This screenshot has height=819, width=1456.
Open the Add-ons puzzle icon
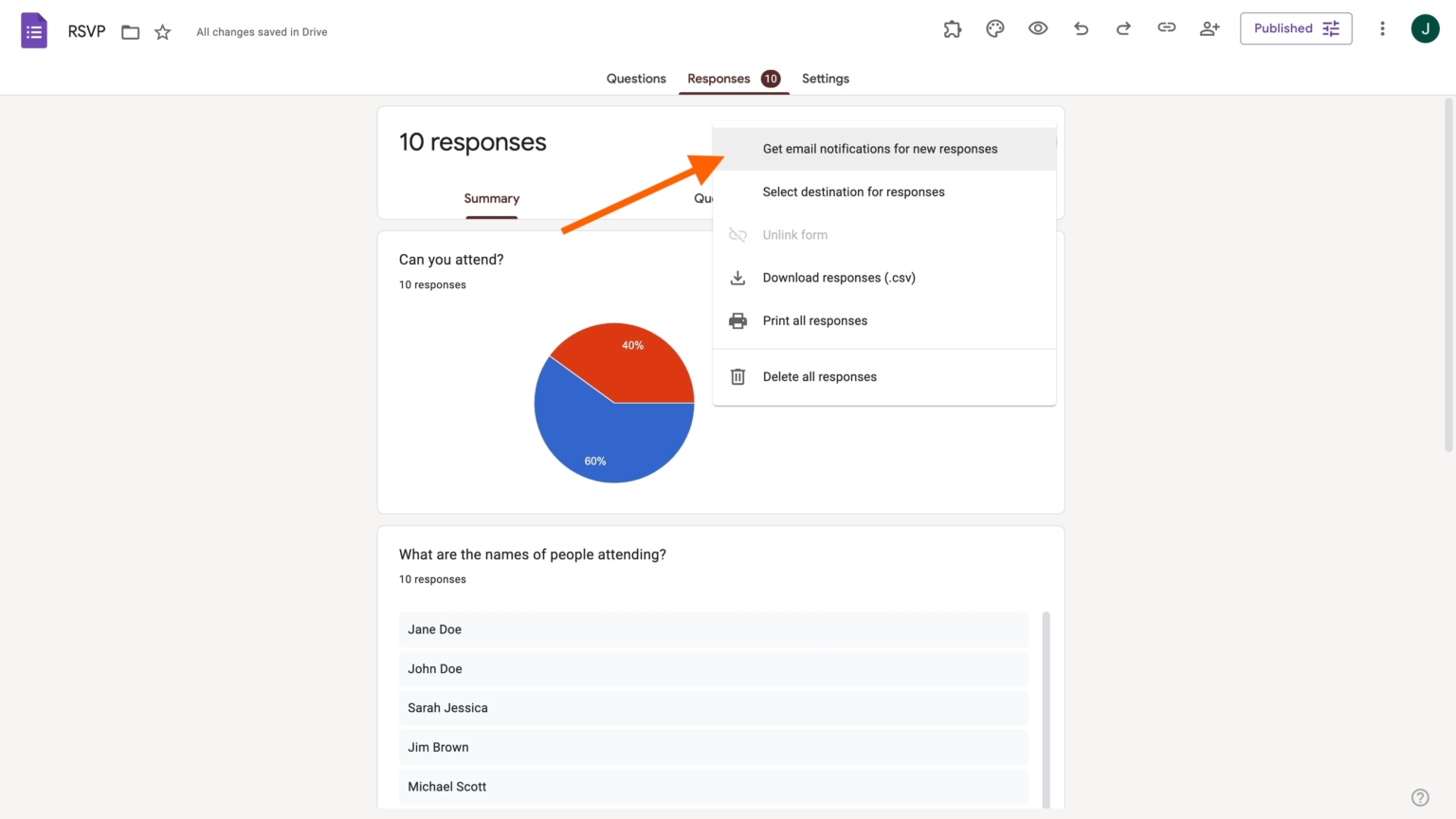pyautogui.click(x=952, y=28)
